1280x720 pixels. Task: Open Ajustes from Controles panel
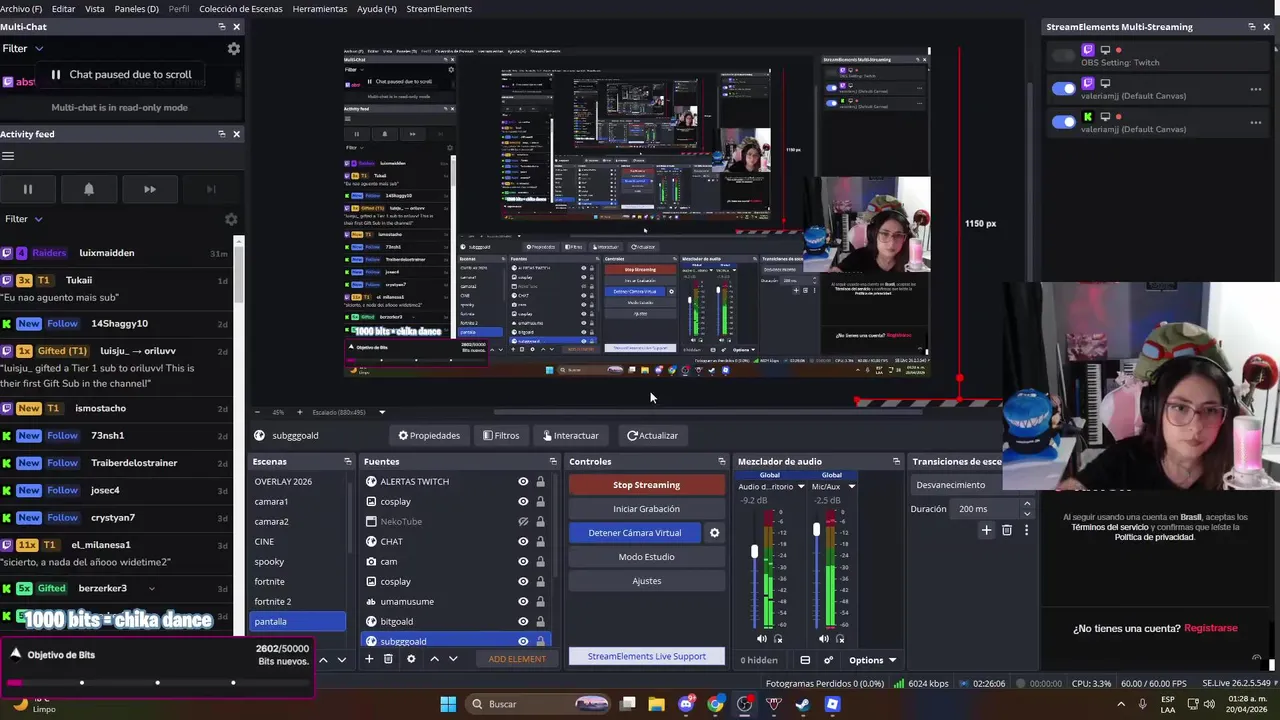tap(646, 581)
